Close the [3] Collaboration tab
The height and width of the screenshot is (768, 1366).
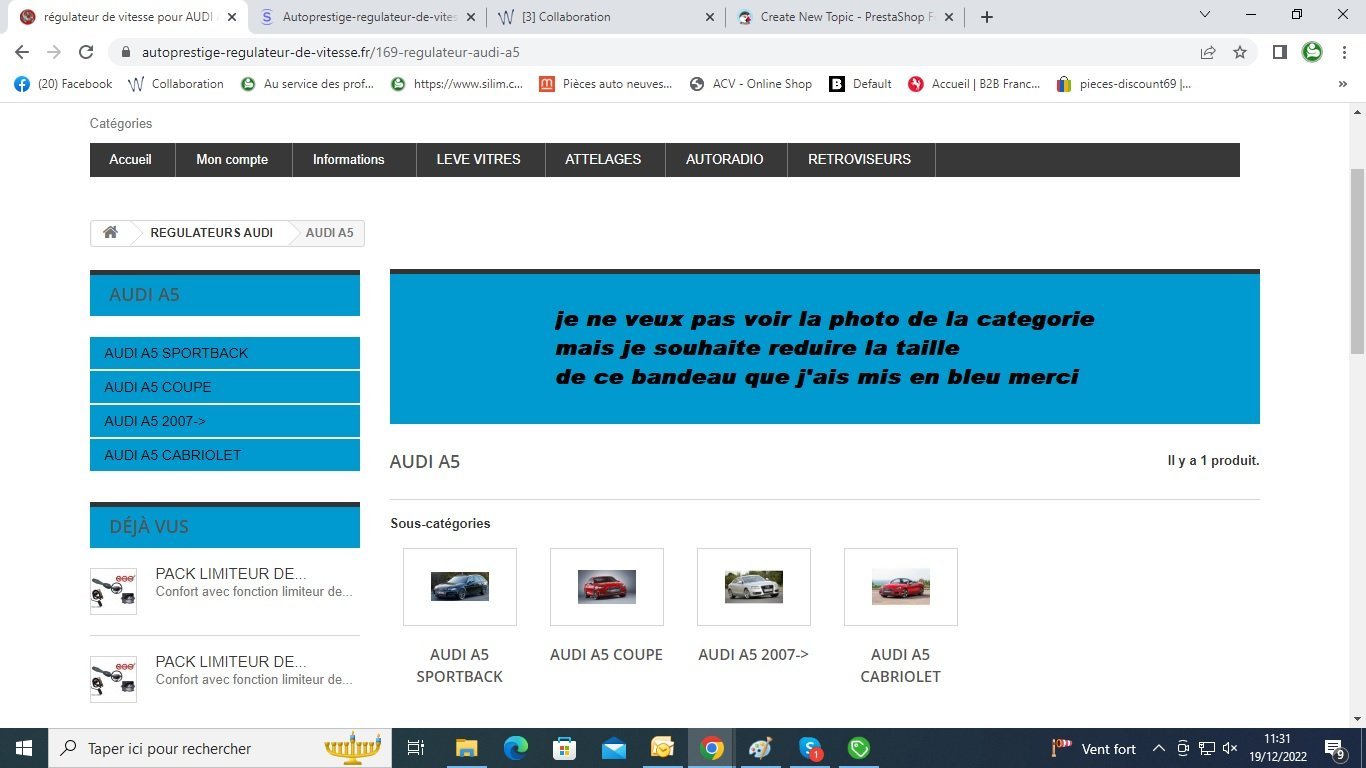(710, 17)
